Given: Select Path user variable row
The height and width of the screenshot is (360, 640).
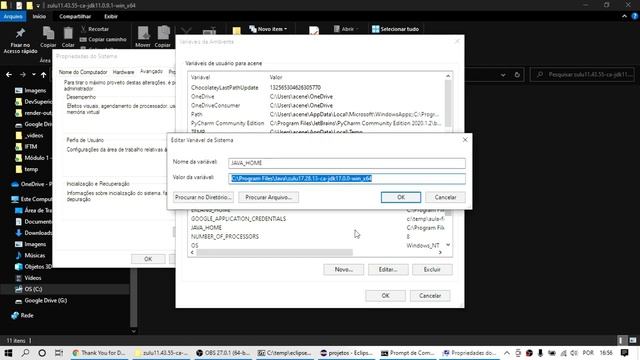Looking at the screenshot, I should (317, 114).
